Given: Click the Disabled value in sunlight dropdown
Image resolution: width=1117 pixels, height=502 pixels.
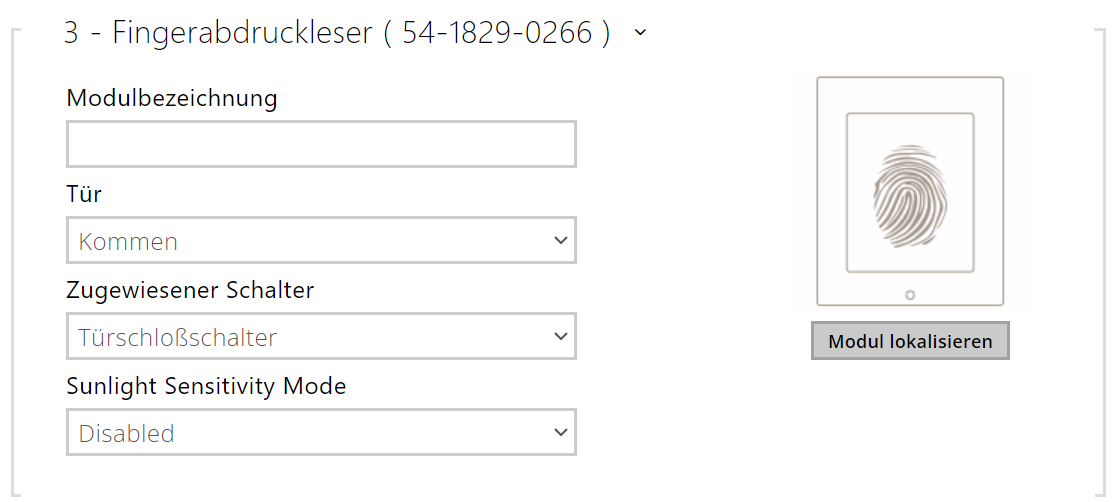Looking at the screenshot, I should [x=127, y=434].
